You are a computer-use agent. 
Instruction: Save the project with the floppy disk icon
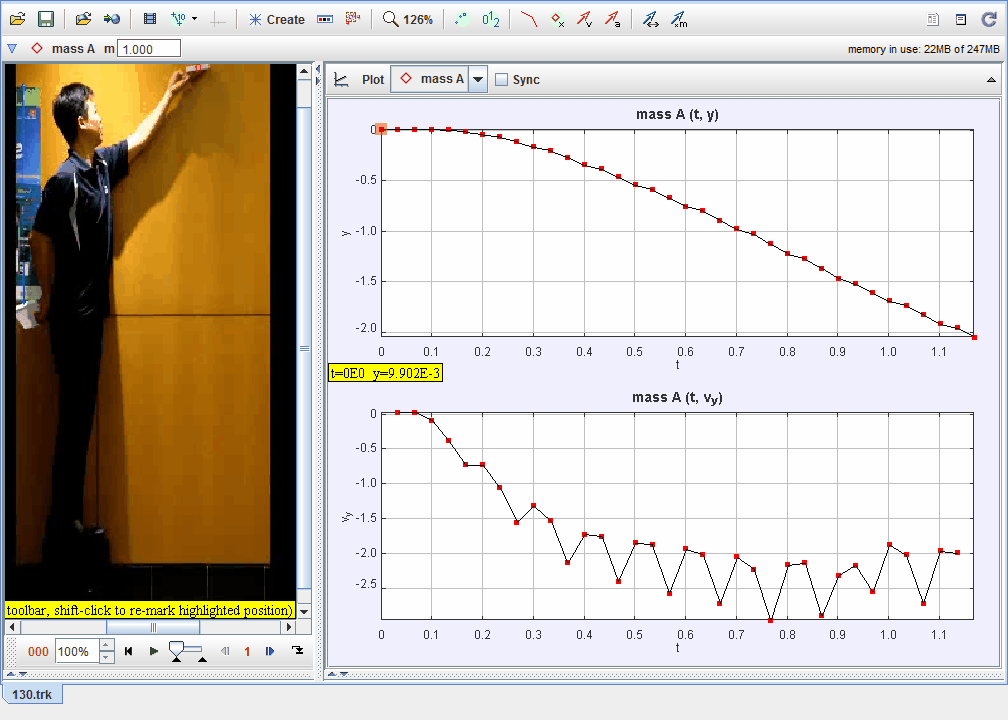click(45, 19)
